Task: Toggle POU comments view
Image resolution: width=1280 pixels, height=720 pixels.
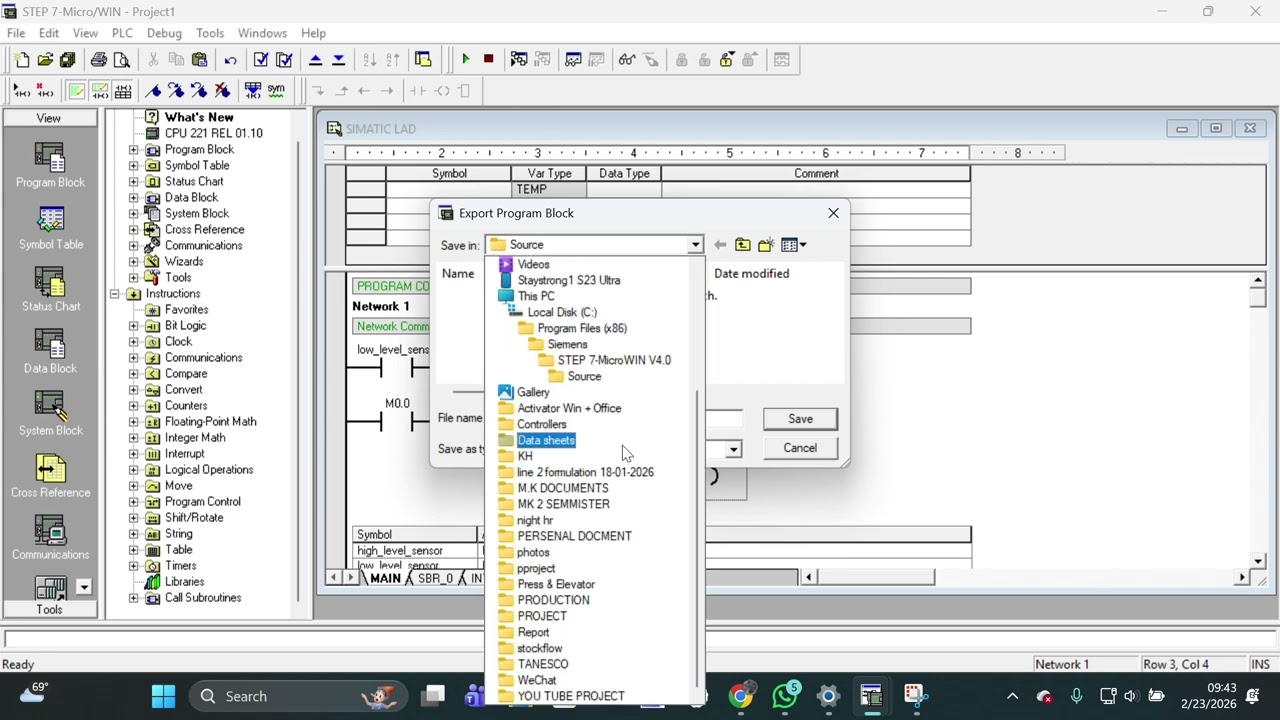Action: point(76,91)
